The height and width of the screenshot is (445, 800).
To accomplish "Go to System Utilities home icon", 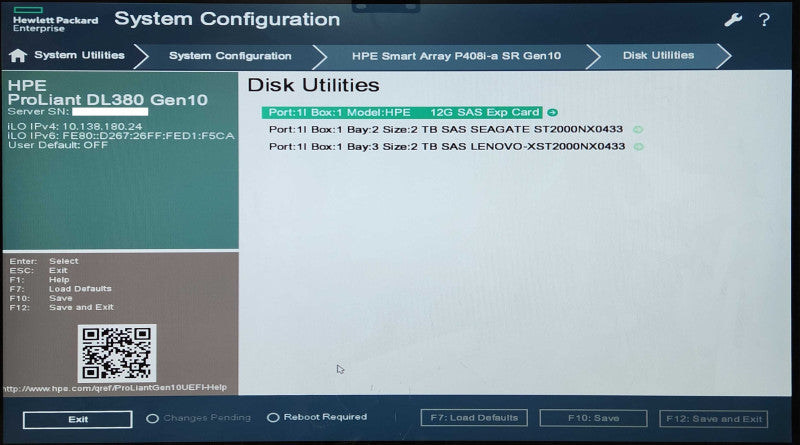I will [x=18, y=56].
